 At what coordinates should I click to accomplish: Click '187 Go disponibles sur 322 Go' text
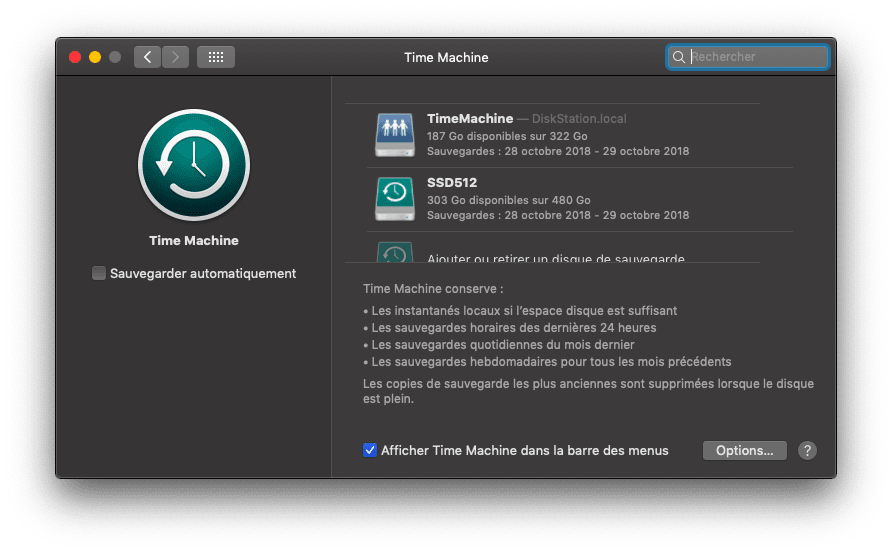[507, 136]
